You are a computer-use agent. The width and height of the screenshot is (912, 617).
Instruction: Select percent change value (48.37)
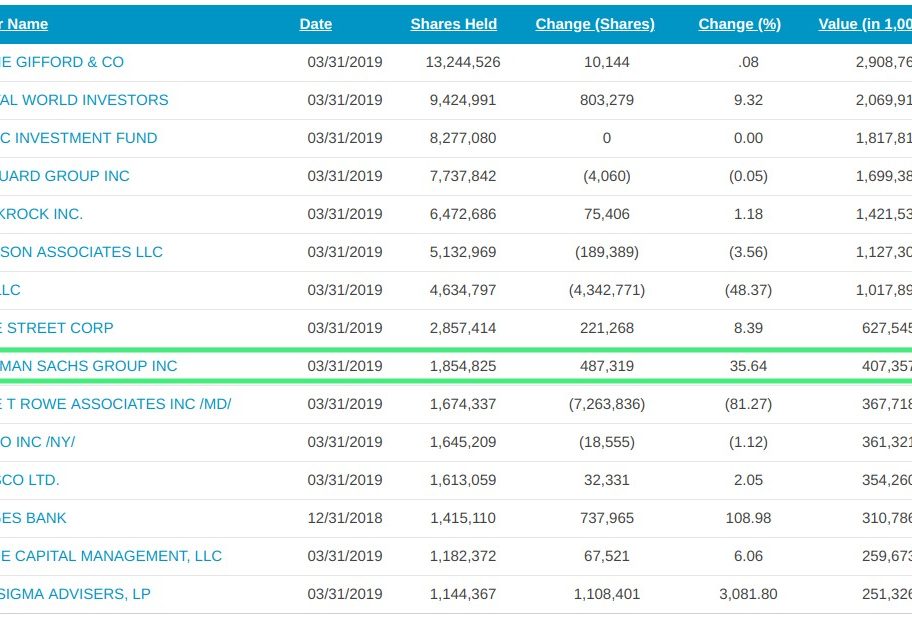click(x=748, y=290)
